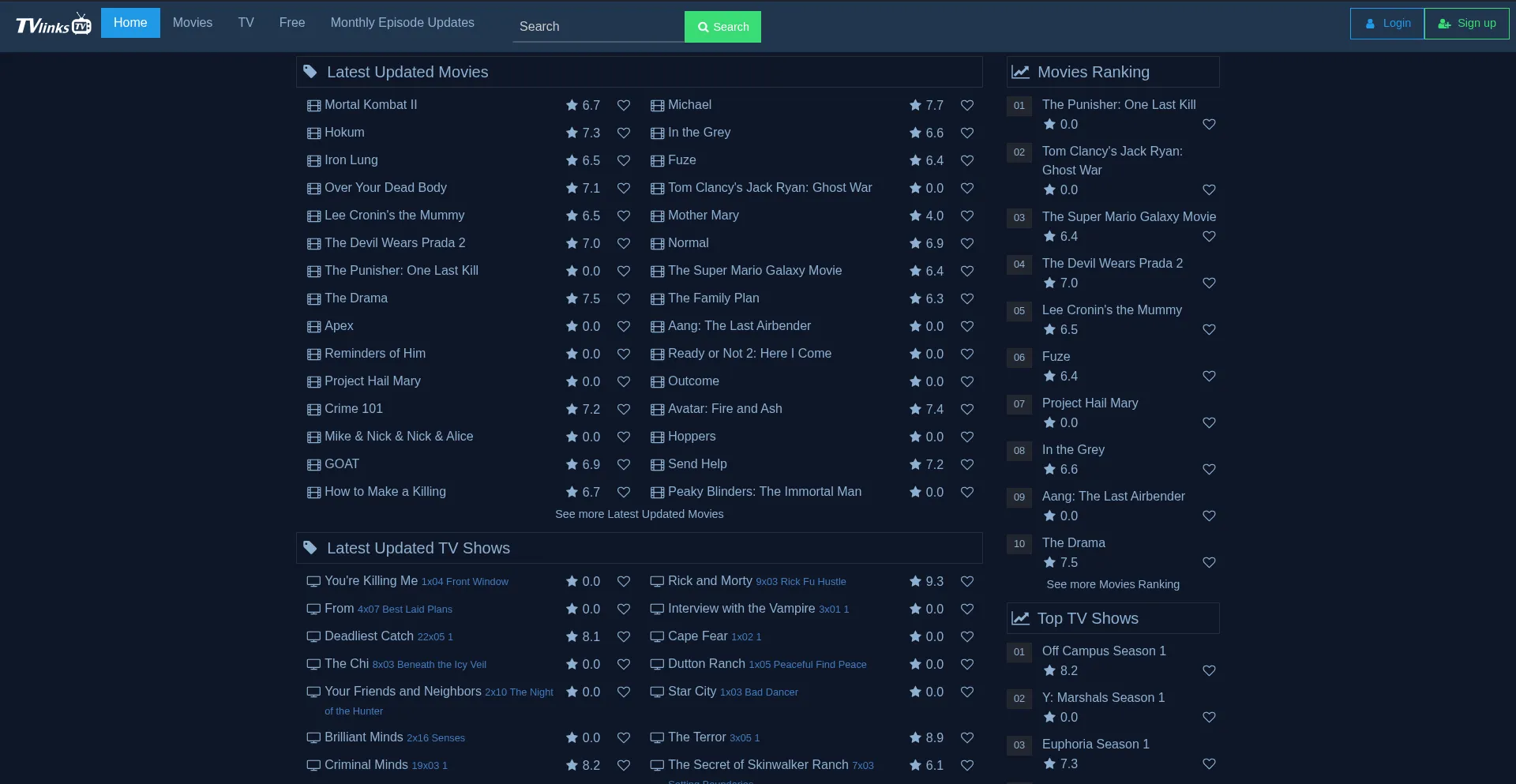Open Ready or Not 2: Here I Come
The image size is (1516, 784).
click(750, 354)
